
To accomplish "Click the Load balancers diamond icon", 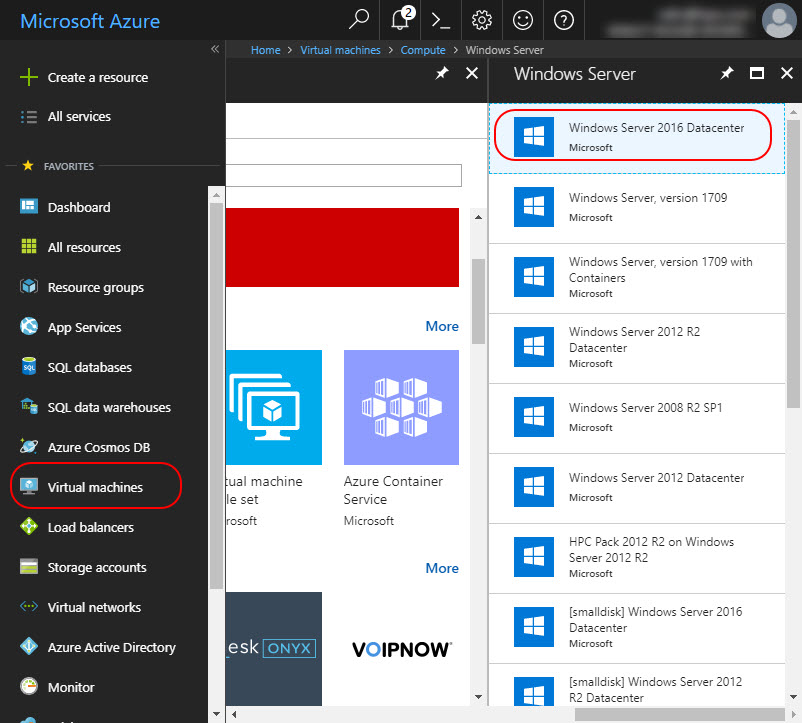I will pyautogui.click(x=29, y=526).
